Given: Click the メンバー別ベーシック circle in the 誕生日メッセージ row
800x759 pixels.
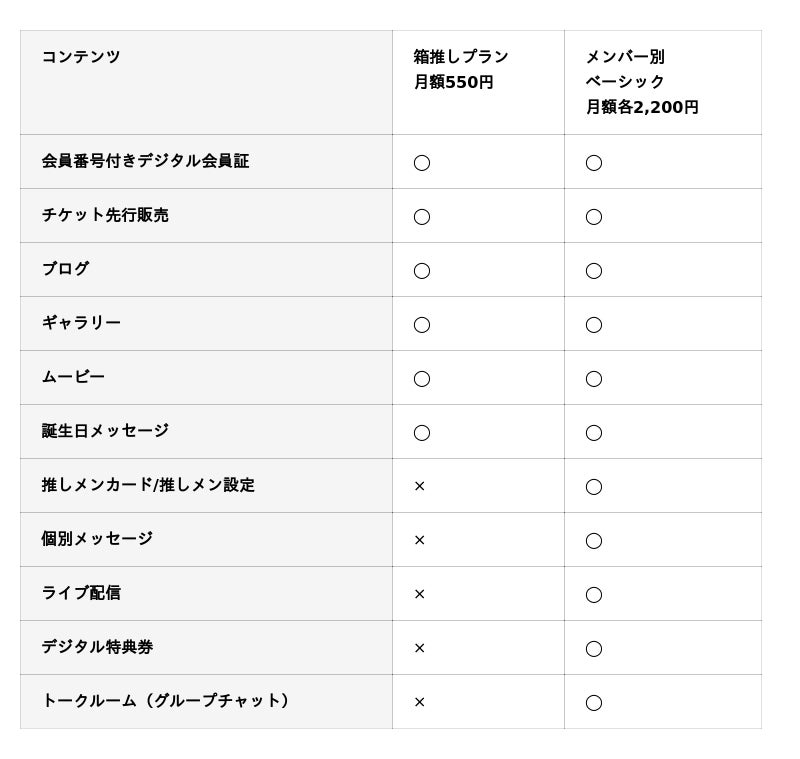Looking at the screenshot, I should [594, 432].
